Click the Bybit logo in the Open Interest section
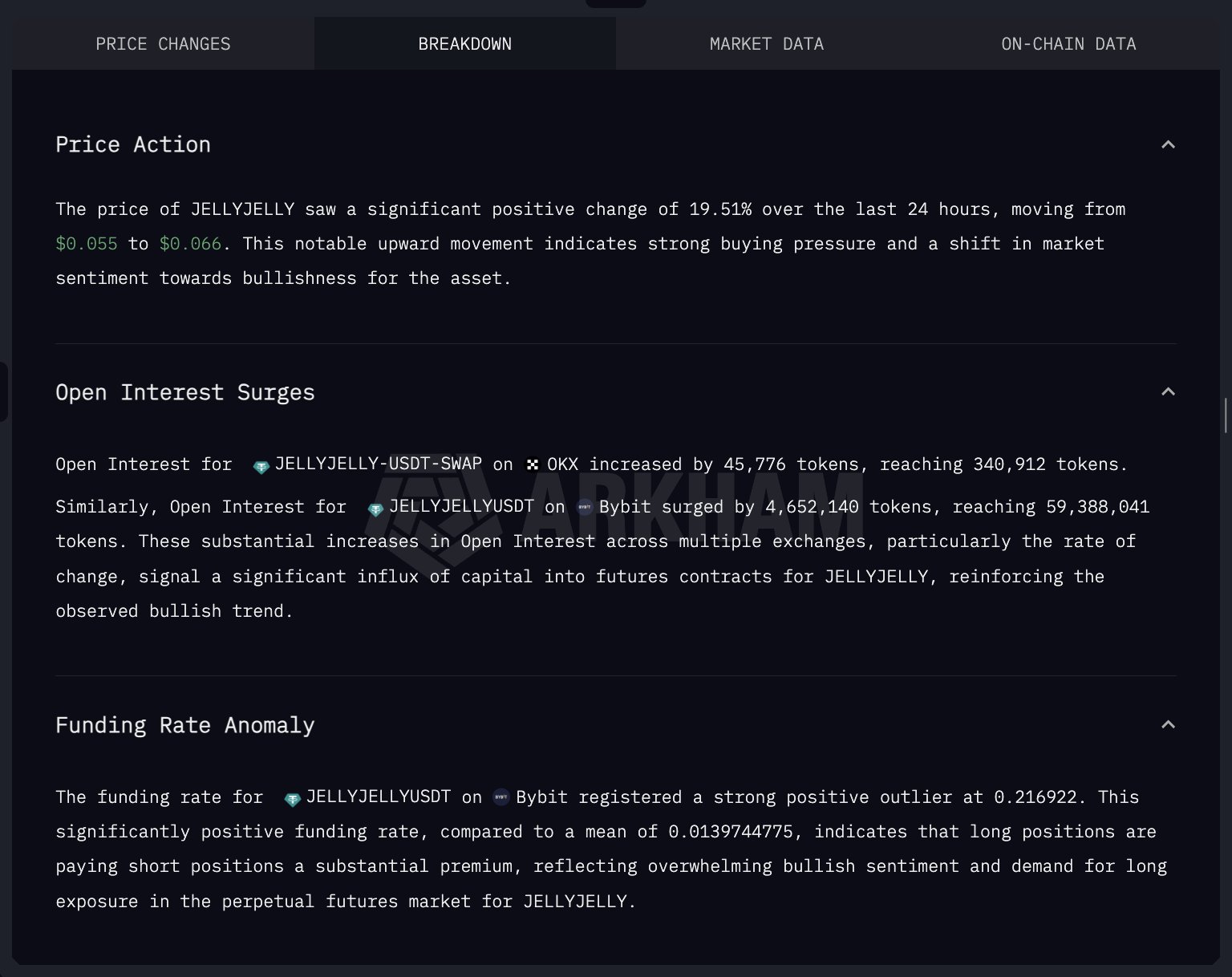Image resolution: width=1232 pixels, height=977 pixels. point(585,507)
